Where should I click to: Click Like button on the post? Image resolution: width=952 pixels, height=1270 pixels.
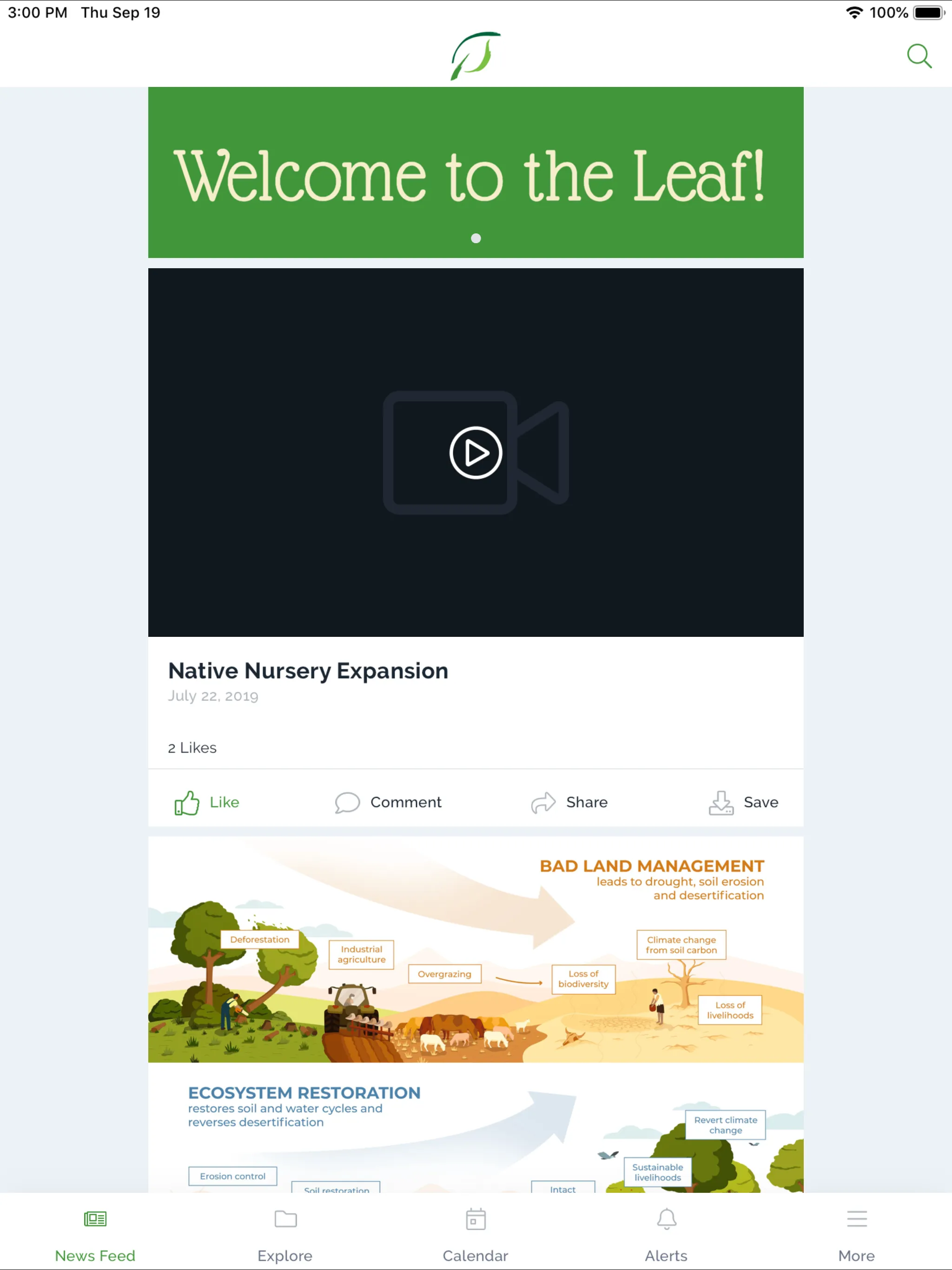204,802
